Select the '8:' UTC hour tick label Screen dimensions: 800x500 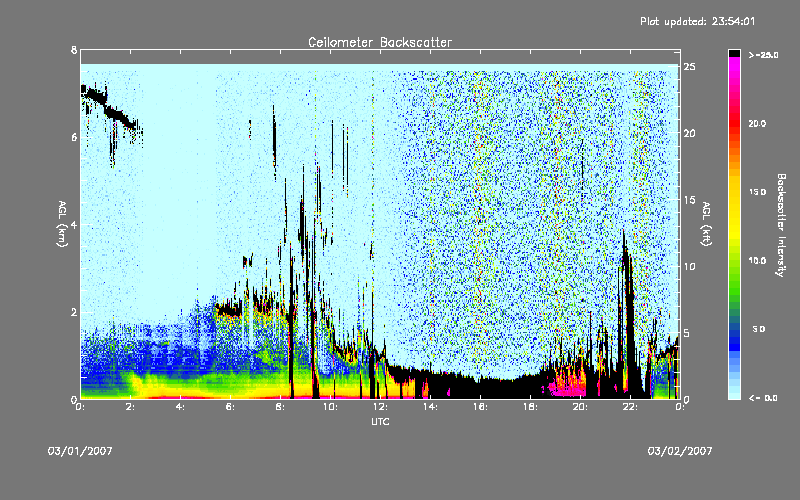(281, 407)
